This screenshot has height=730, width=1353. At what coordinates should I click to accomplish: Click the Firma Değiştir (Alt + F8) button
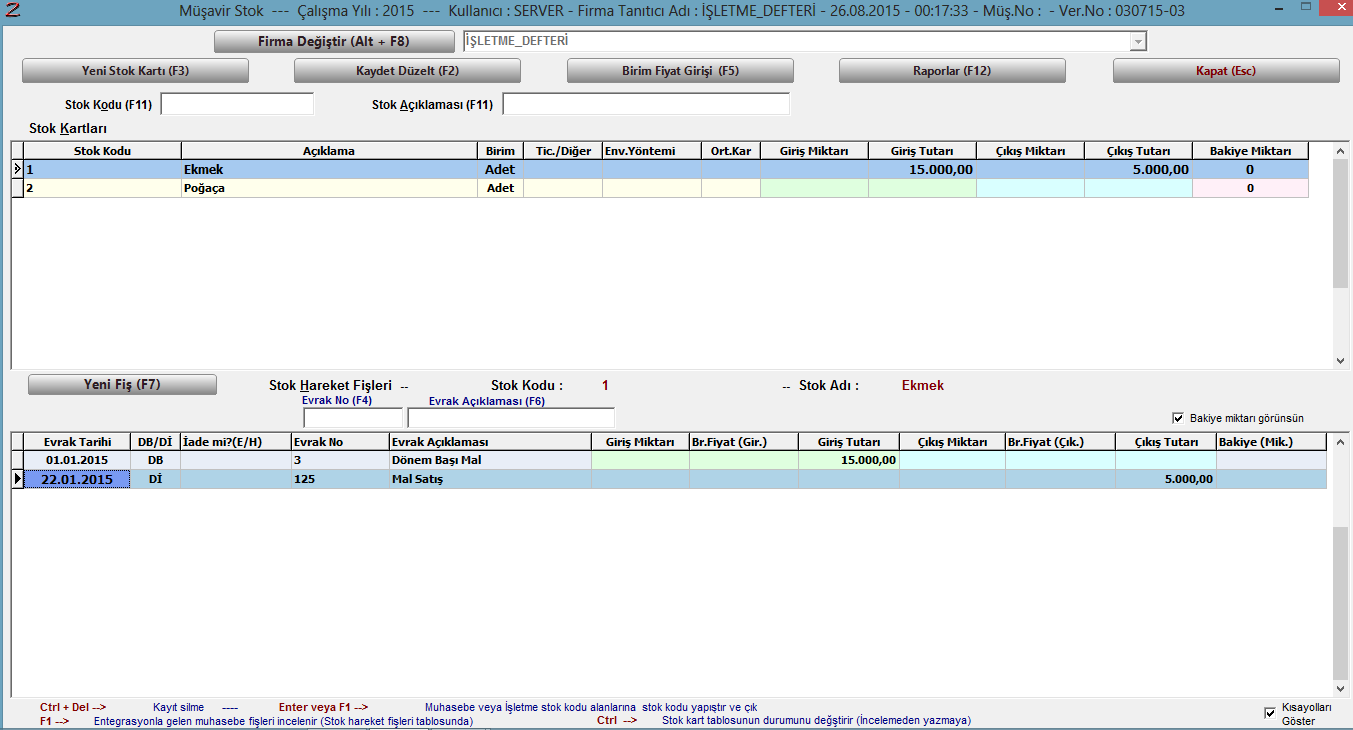pos(334,42)
